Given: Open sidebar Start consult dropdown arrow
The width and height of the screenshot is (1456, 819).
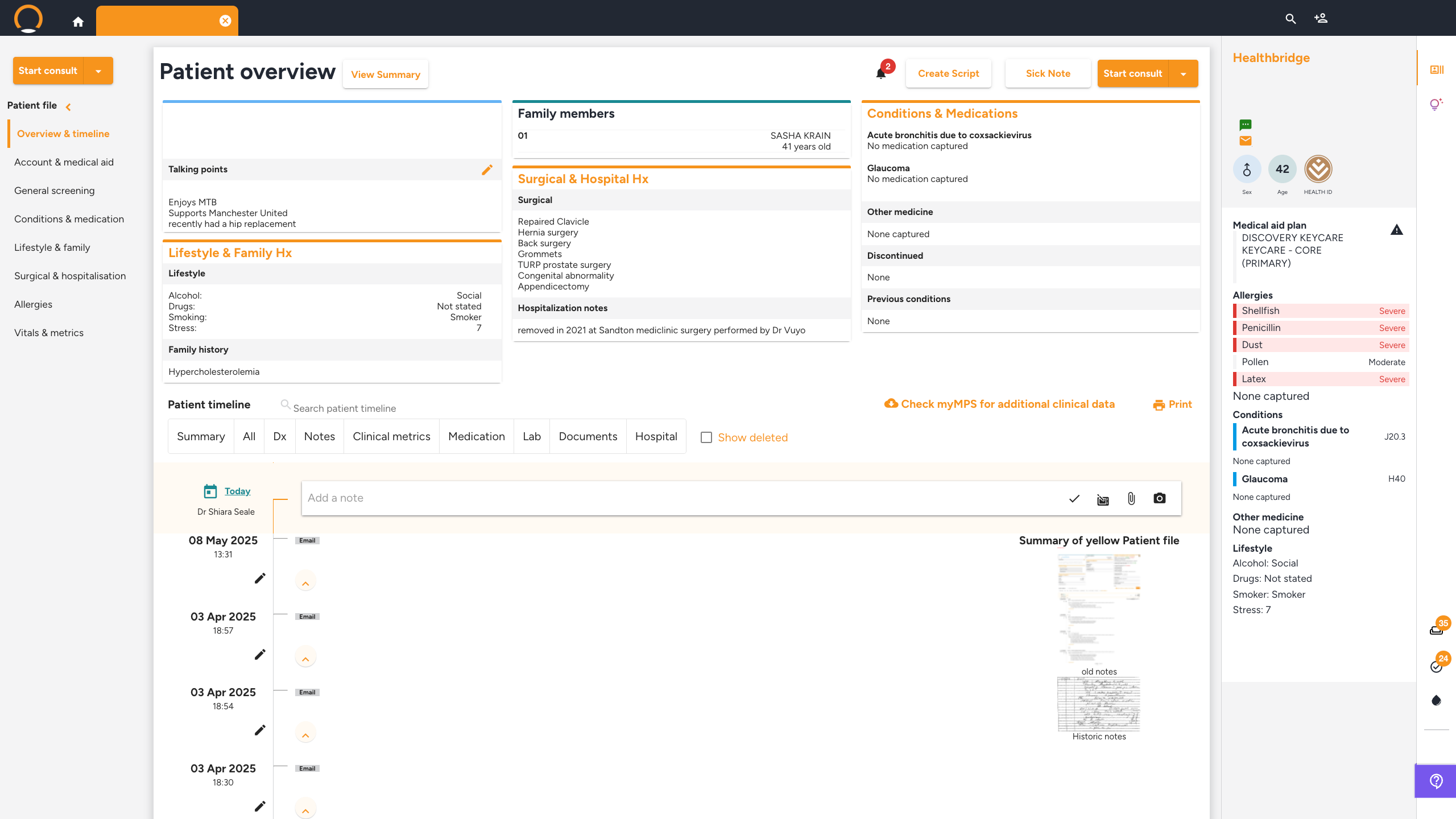Looking at the screenshot, I should [98, 71].
